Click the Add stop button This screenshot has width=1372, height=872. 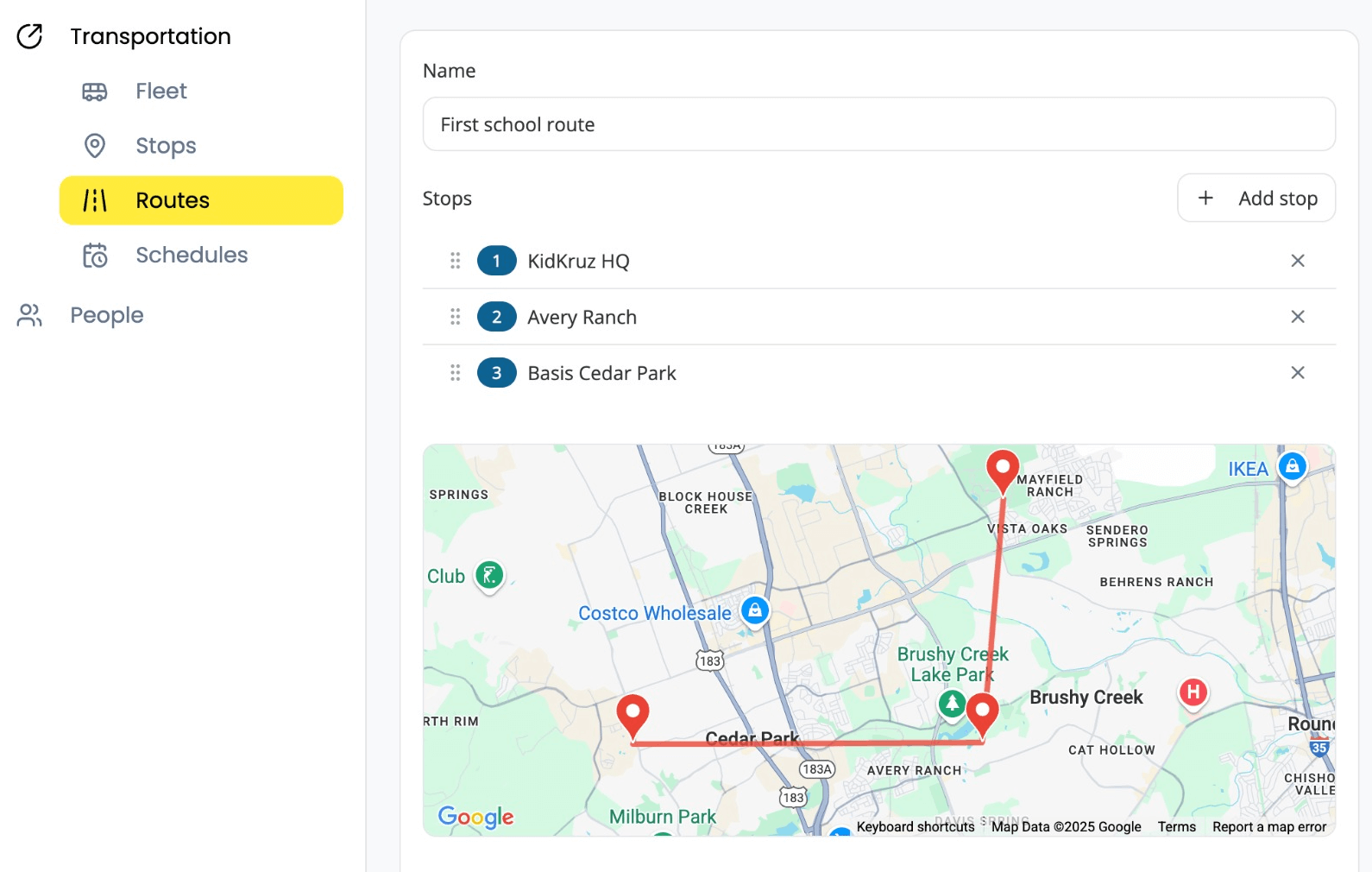[x=1256, y=199]
